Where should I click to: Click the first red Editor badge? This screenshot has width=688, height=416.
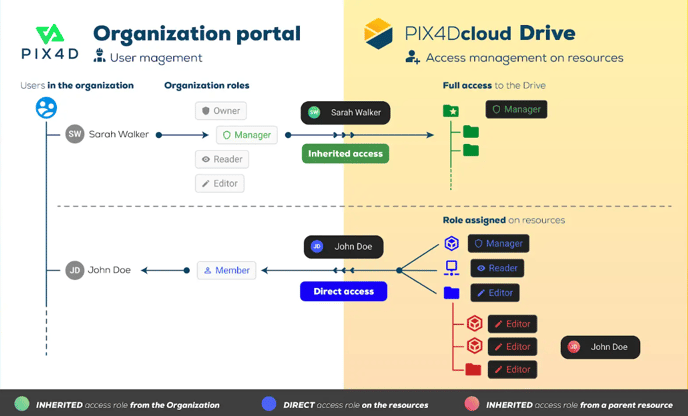click(512, 324)
